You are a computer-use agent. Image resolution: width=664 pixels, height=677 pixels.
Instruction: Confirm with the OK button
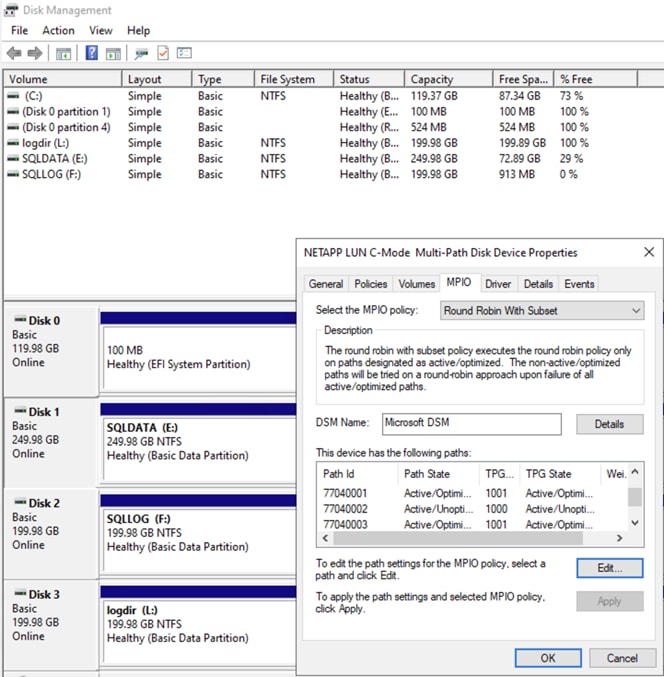[x=548, y=658]
